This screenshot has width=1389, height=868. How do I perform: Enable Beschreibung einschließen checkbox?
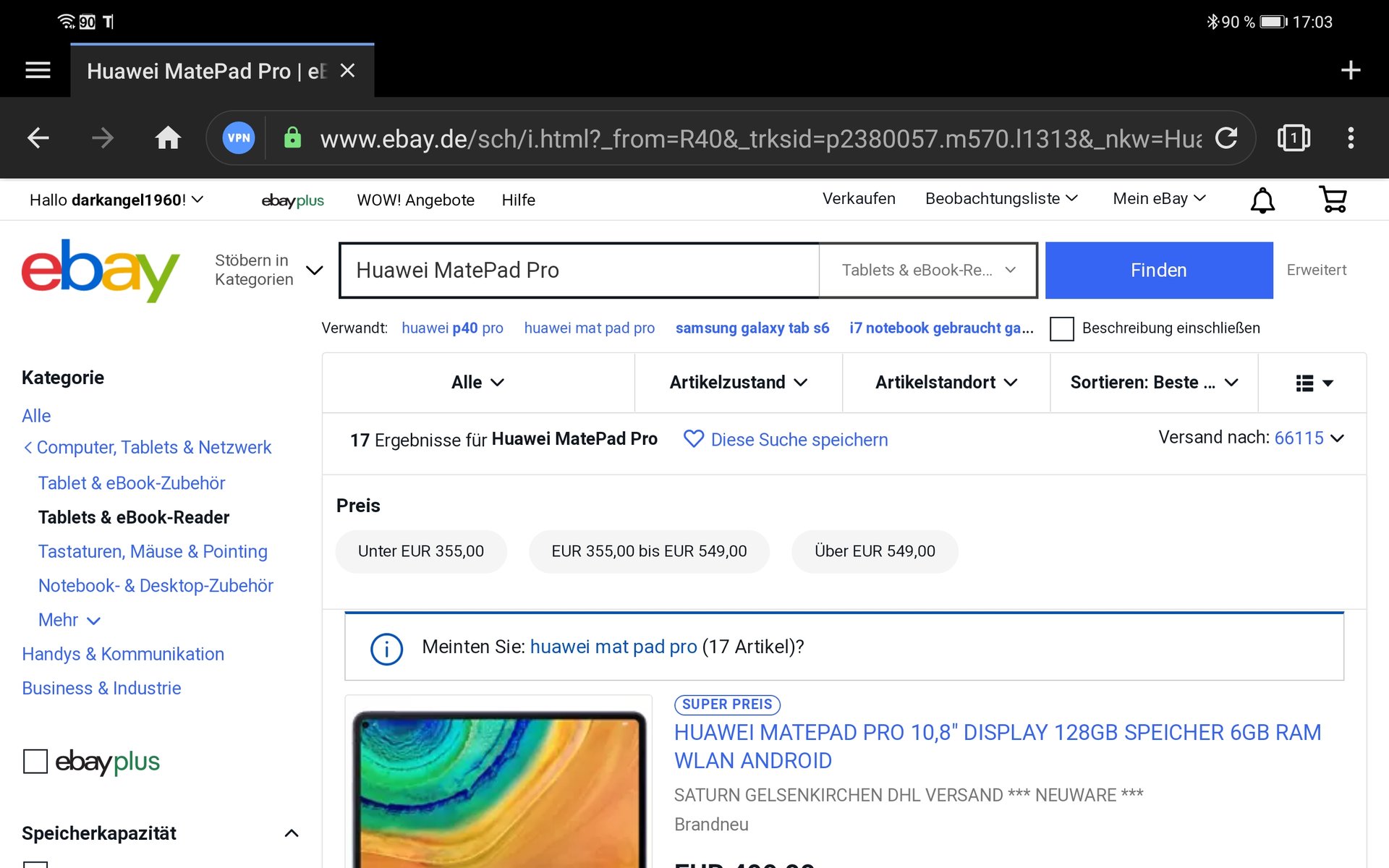point(1061,328)
